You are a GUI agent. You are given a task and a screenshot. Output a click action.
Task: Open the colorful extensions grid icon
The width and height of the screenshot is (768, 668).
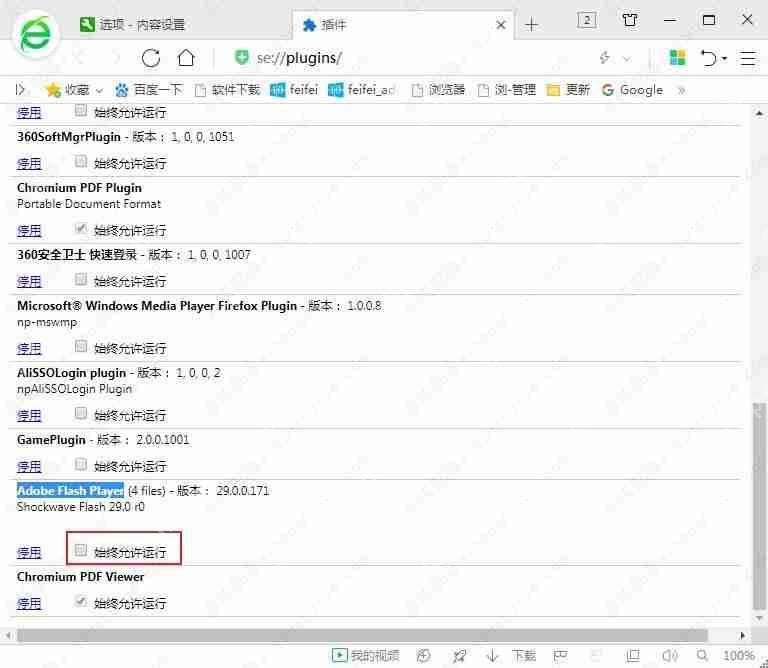[x=678, y=58]
